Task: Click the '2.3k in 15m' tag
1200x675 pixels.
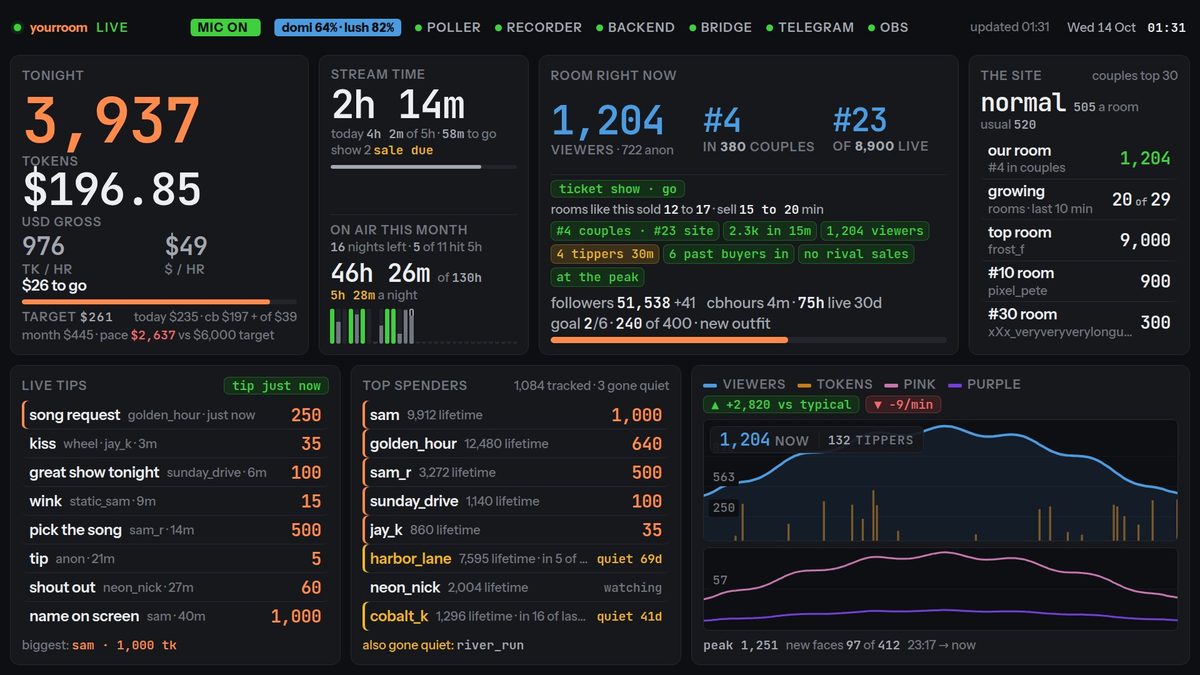Action: (x=772, y=231)
